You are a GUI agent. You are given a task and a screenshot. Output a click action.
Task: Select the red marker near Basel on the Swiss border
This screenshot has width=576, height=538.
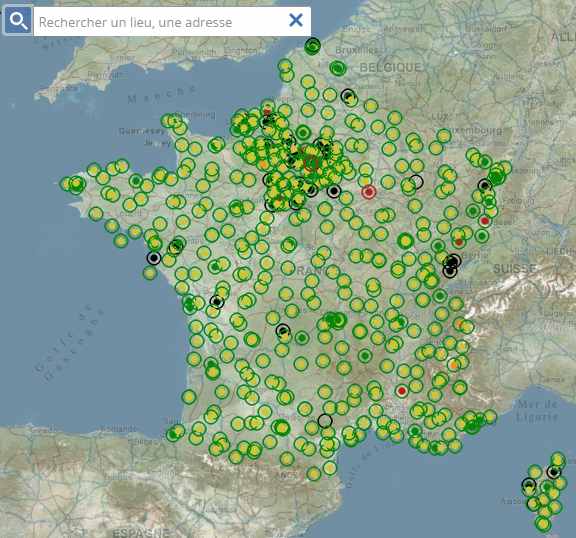pos(485,221)
